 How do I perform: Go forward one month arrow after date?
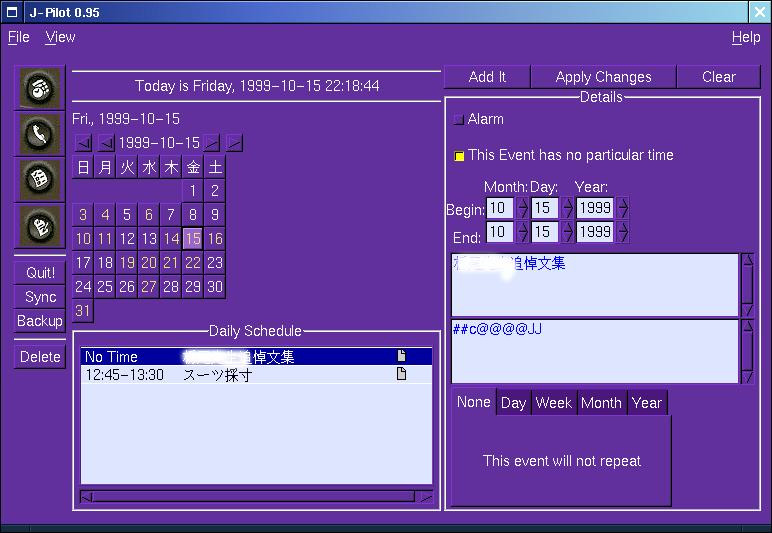tap(212, 143)
